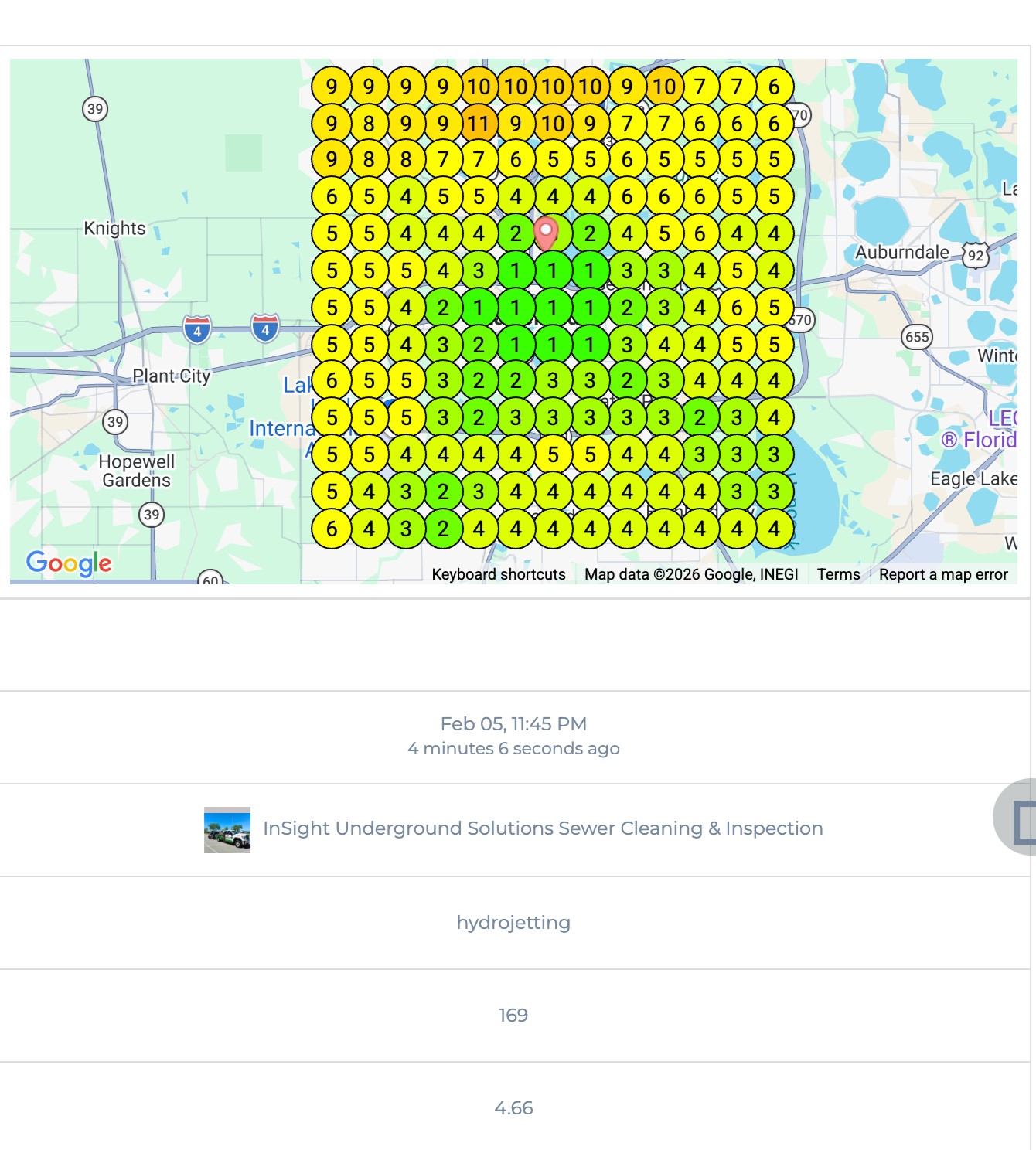The image size is (1036, 1150).
Task: Click the value 169
Action: pyautogui.click(x=513, y=1016)
